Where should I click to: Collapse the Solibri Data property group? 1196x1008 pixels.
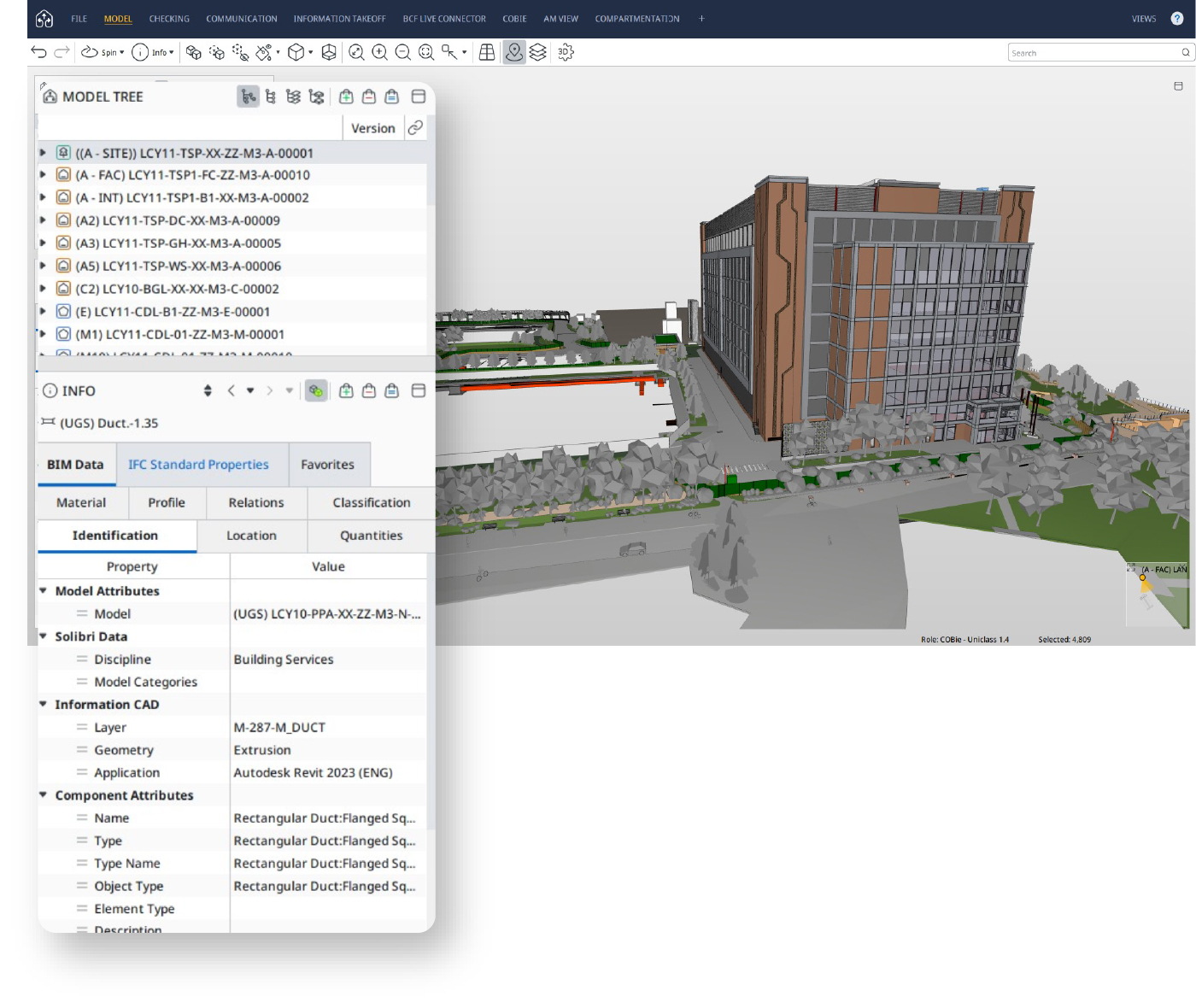(43, 636)
